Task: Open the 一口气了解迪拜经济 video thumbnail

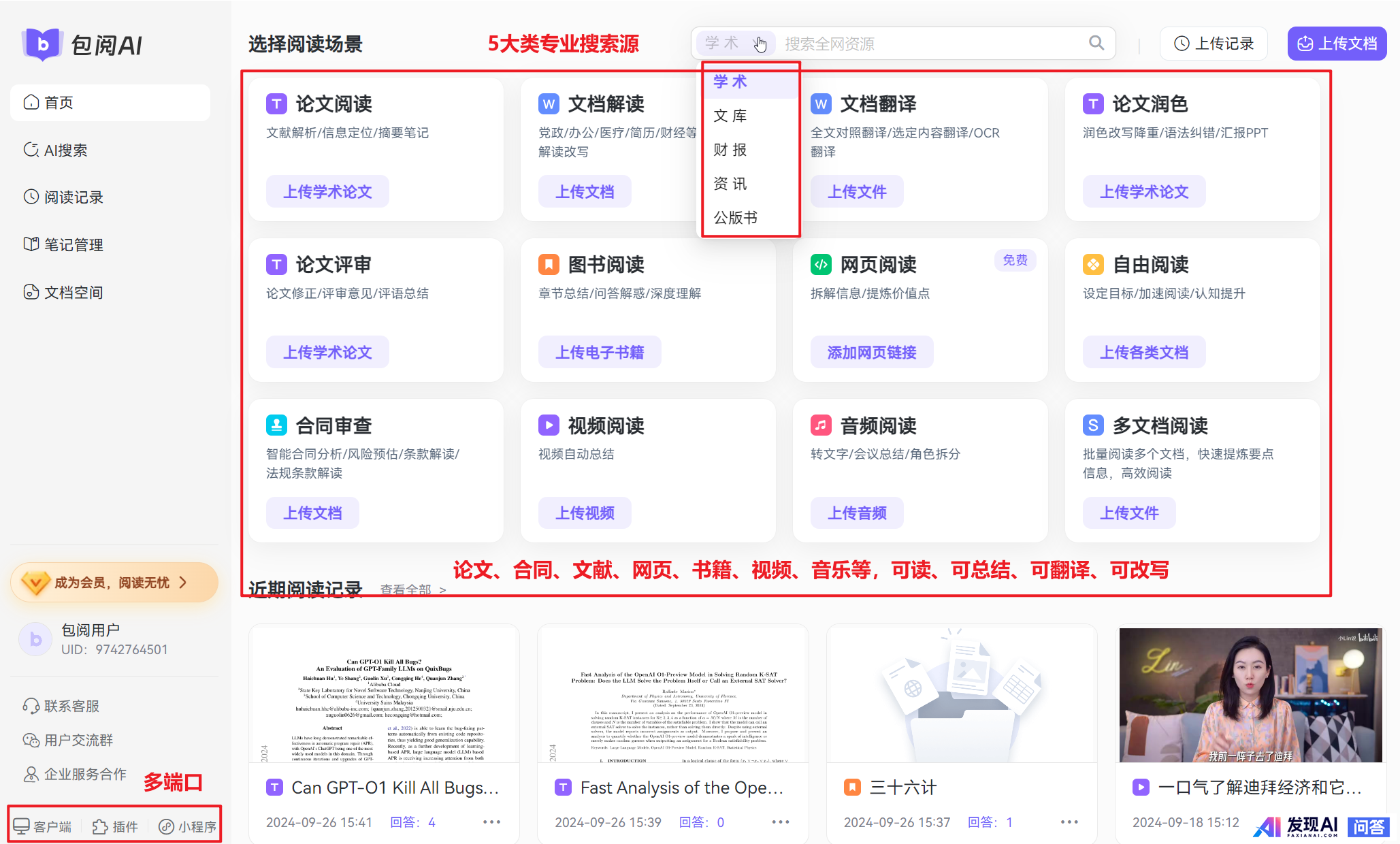Action: (1250, 694)
